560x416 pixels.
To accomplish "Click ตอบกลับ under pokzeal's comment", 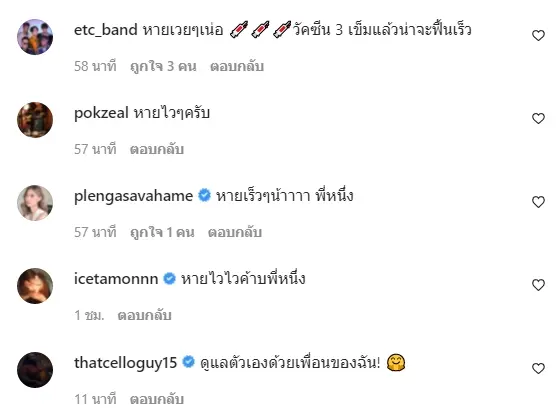I will pos(157,150).
